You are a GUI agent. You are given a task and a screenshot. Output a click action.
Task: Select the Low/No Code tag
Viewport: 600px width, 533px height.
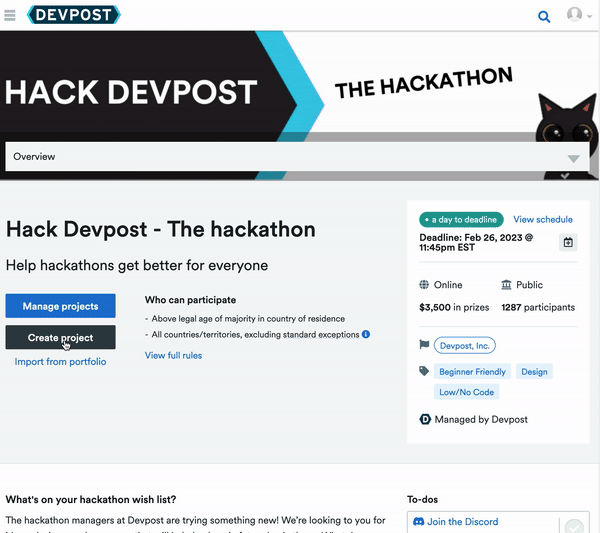click(x=466, y=392)
